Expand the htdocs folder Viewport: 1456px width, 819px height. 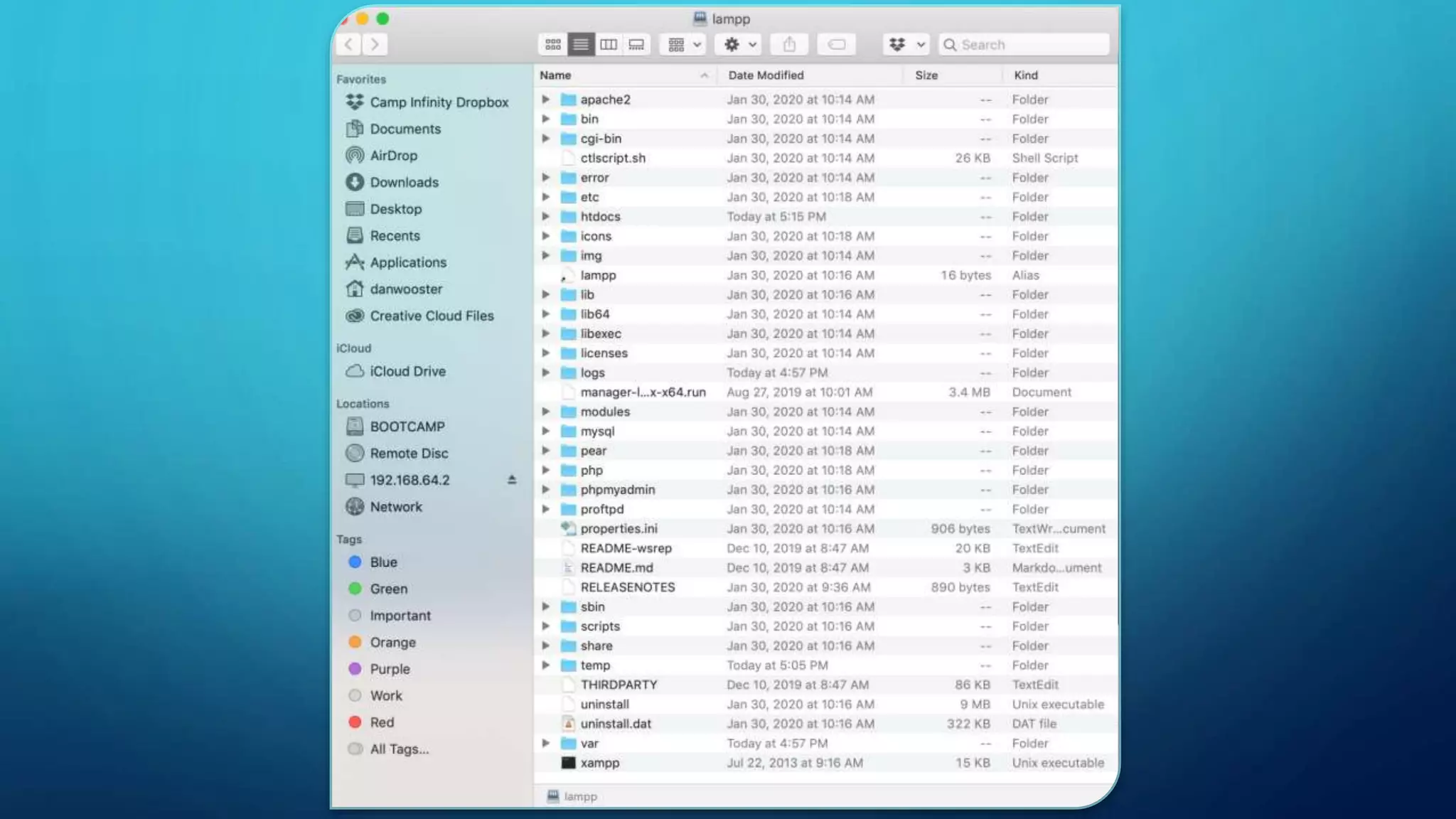pos(545,216)
